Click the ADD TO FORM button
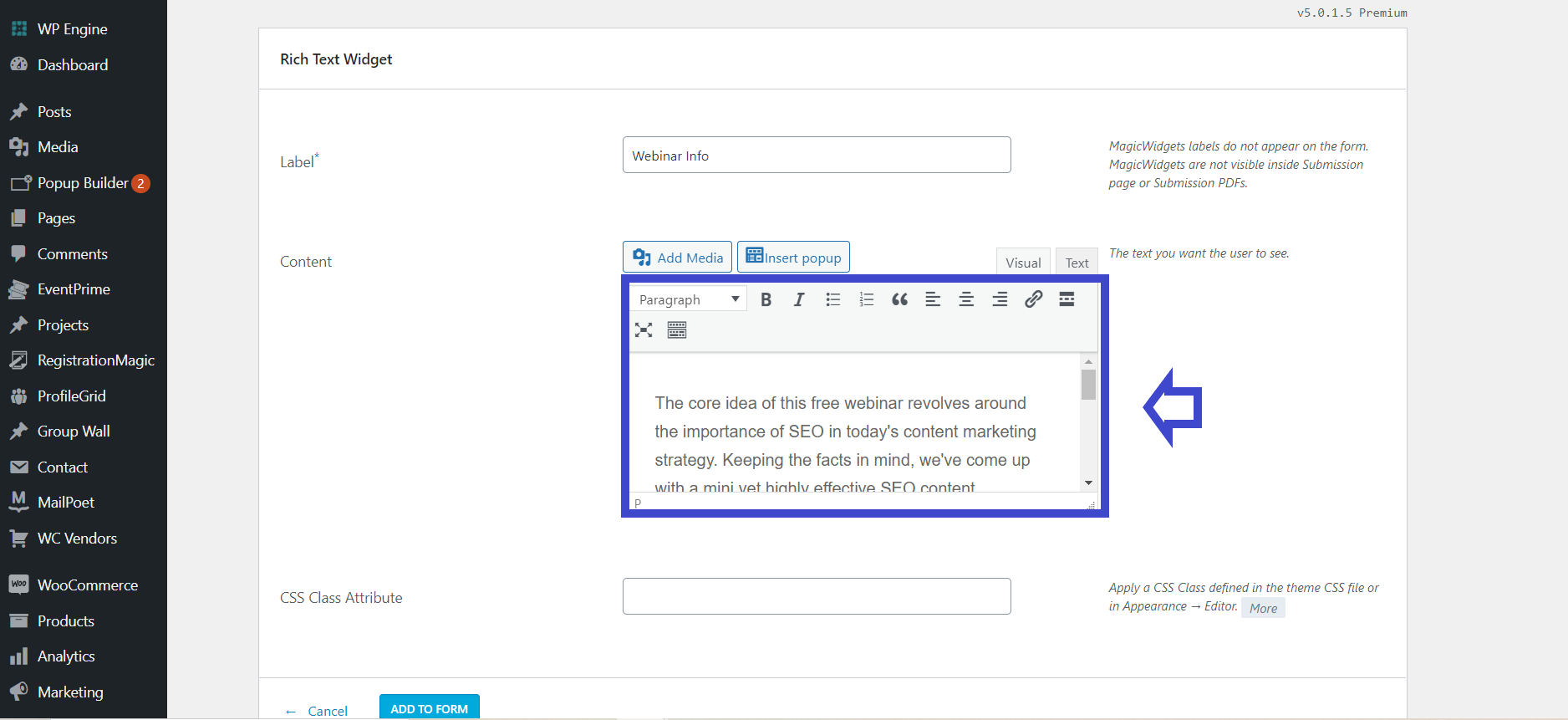The height and width of the screenshot is (720, 1568). (429, 707)
